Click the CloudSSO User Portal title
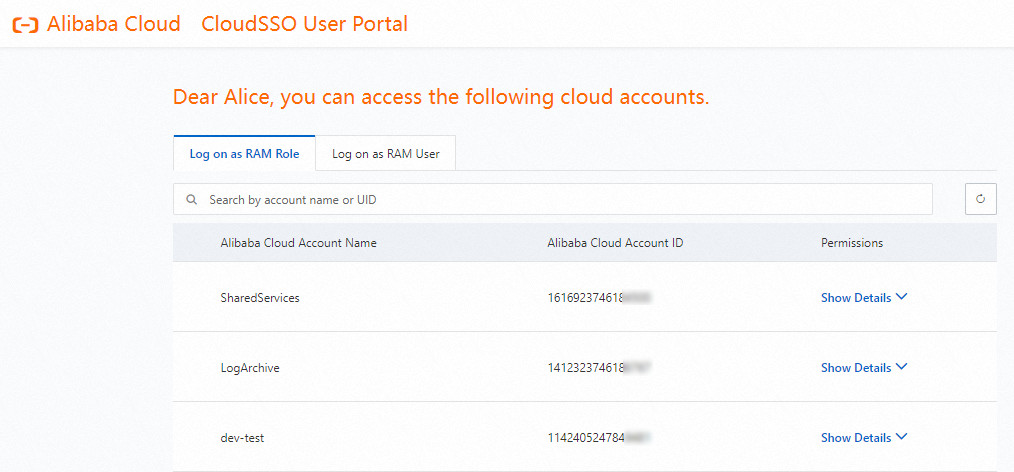Image resolution: width=1014 pixels, height=472 pixels. [304, 24]
